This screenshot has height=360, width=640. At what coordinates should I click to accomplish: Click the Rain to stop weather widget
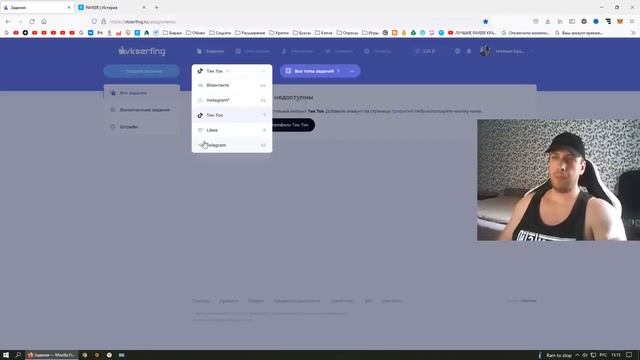click(x=555, y=355)
